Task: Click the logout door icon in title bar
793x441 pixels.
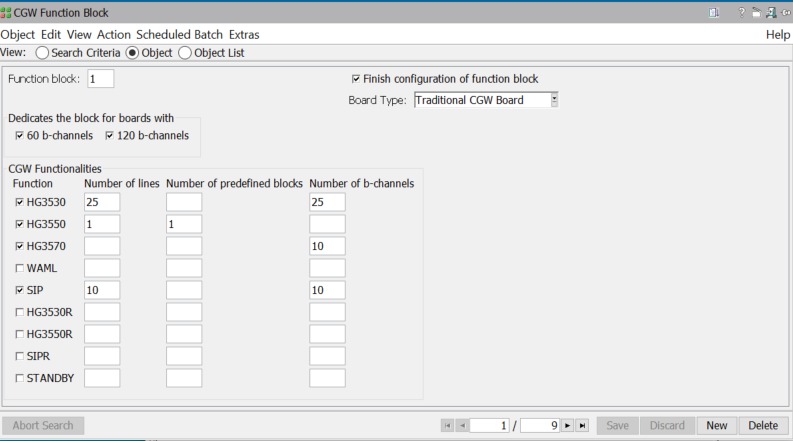Action: pos(771,13)
